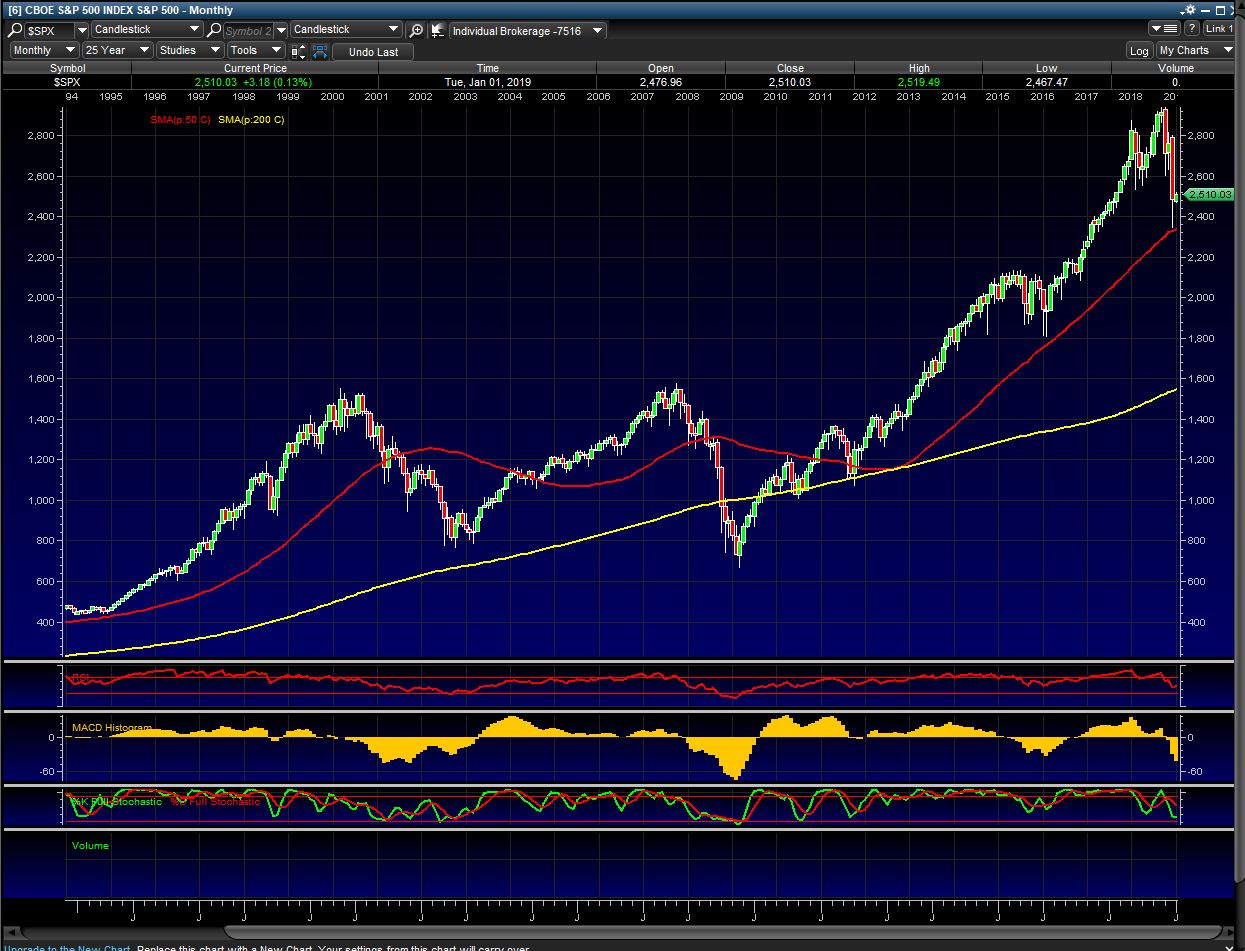Click the %K Full Stochastic label
This screenshot has height=951, width=1245.
point(115,802)
